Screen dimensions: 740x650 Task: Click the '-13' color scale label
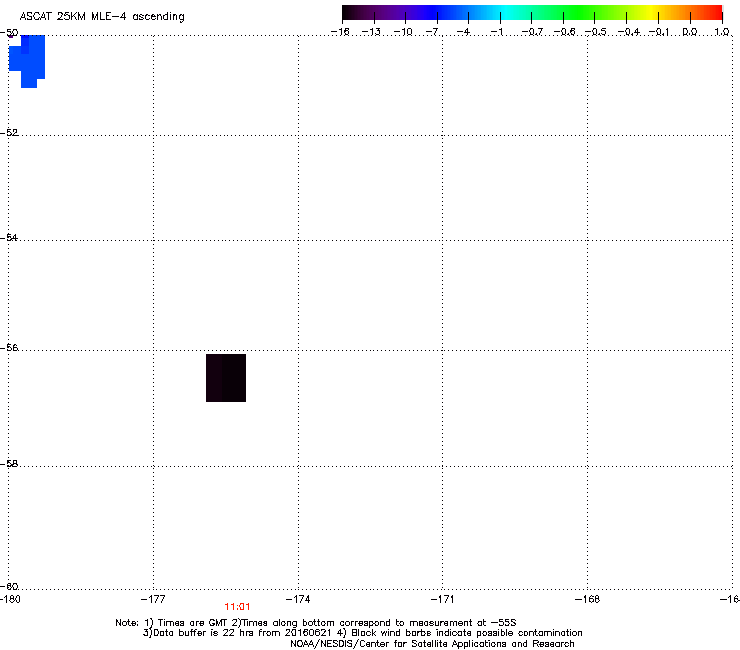[x=371, y=32]
